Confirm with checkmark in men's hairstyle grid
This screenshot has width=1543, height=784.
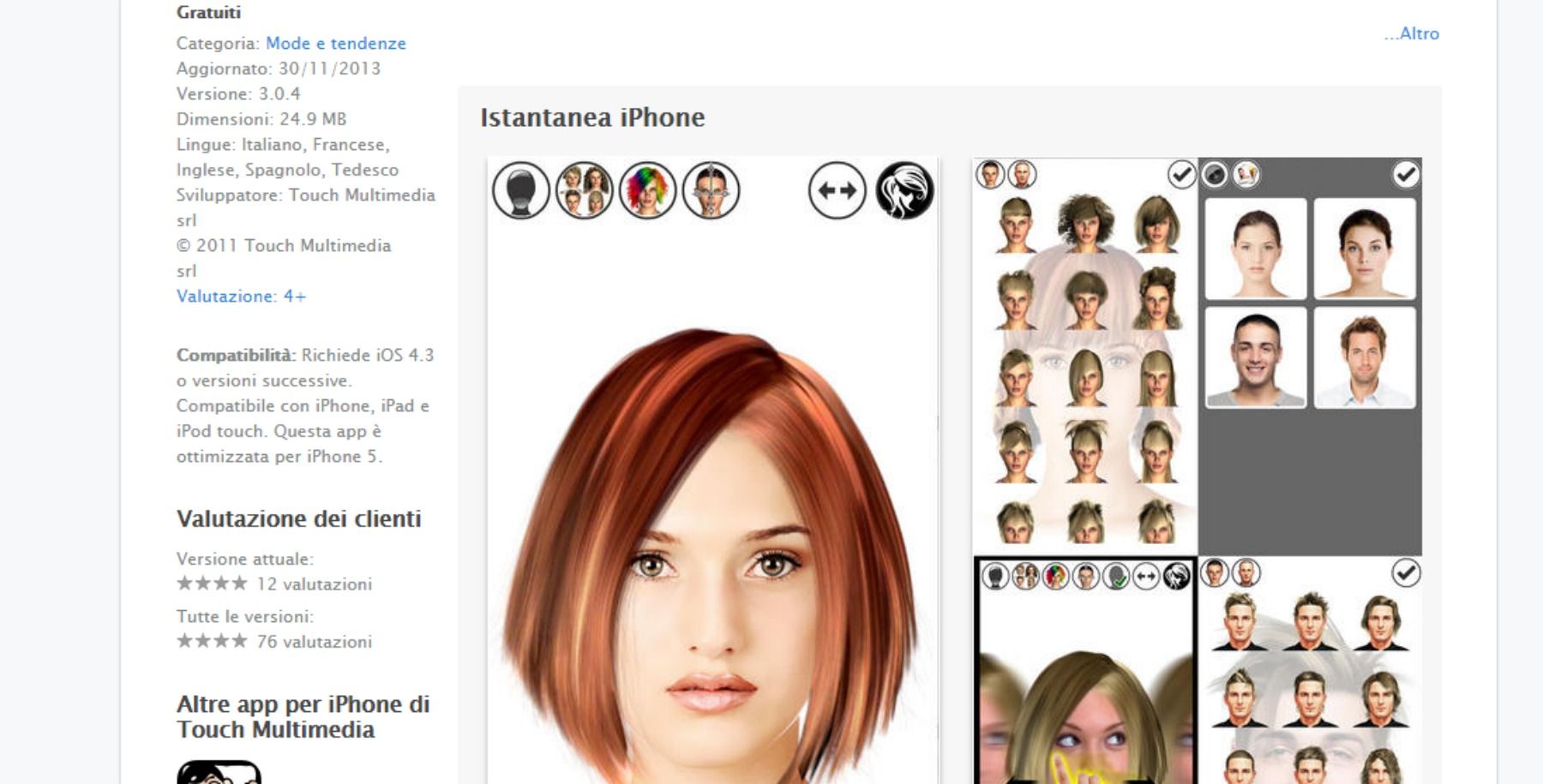tap(1406, 572)
